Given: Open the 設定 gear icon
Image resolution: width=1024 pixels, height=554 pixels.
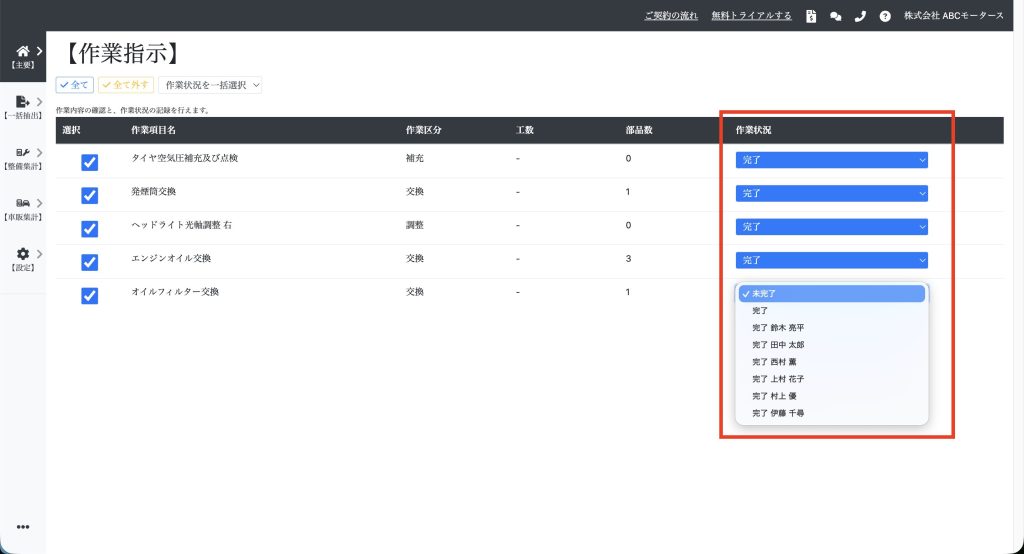Looking at the screenshot, I should pyautogui.click(x=22, y=254).
